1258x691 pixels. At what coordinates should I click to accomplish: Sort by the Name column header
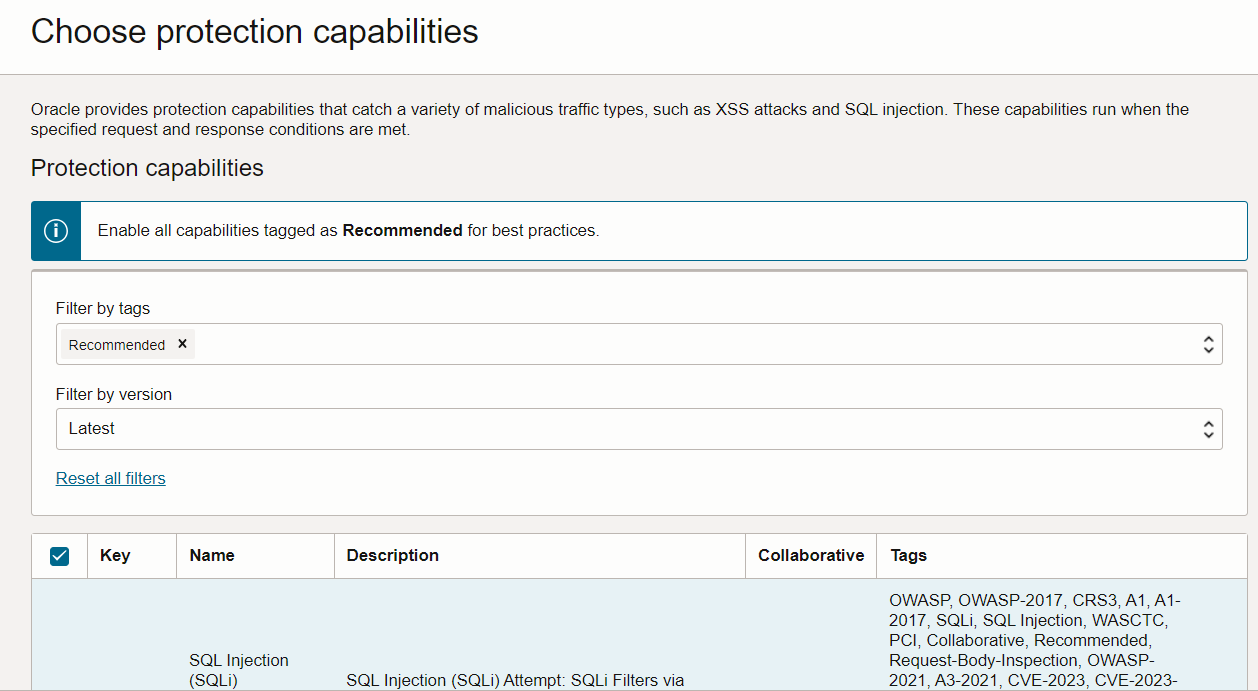coord(209,555)
